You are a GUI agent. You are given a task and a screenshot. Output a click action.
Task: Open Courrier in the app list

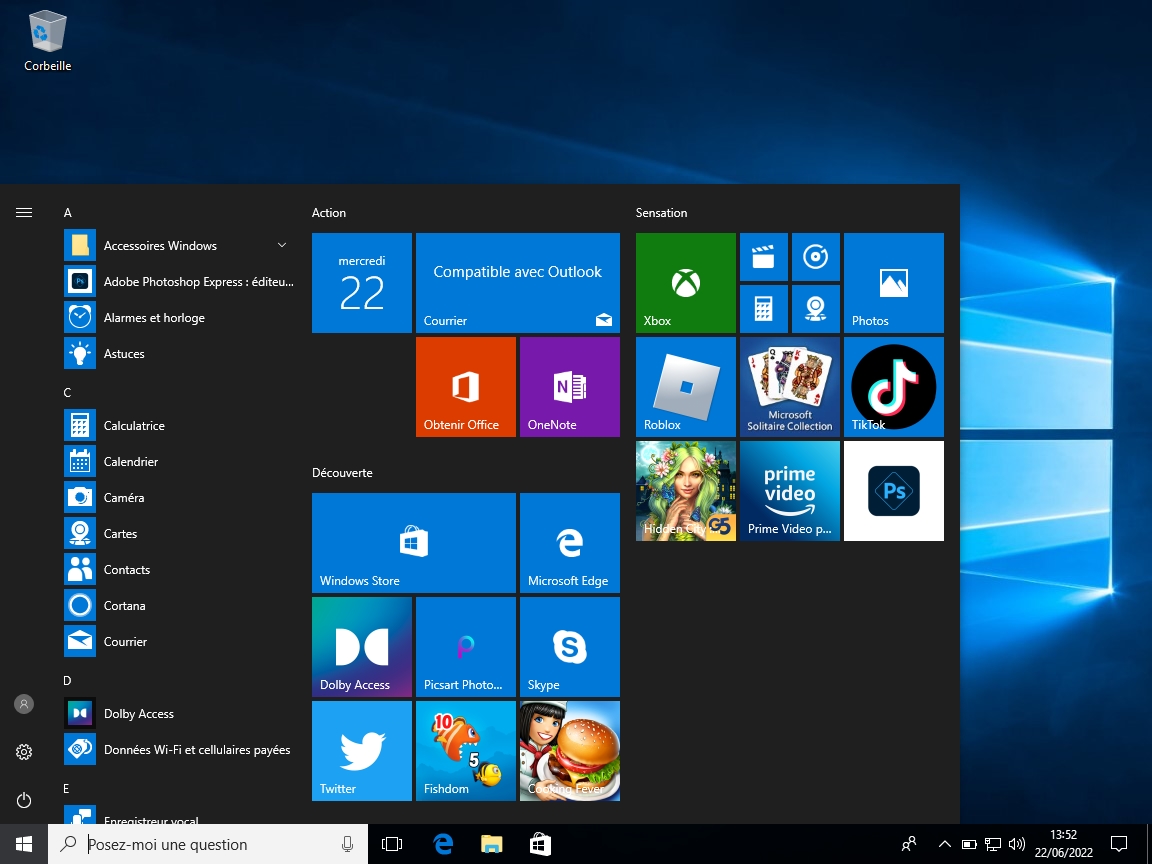179,641
